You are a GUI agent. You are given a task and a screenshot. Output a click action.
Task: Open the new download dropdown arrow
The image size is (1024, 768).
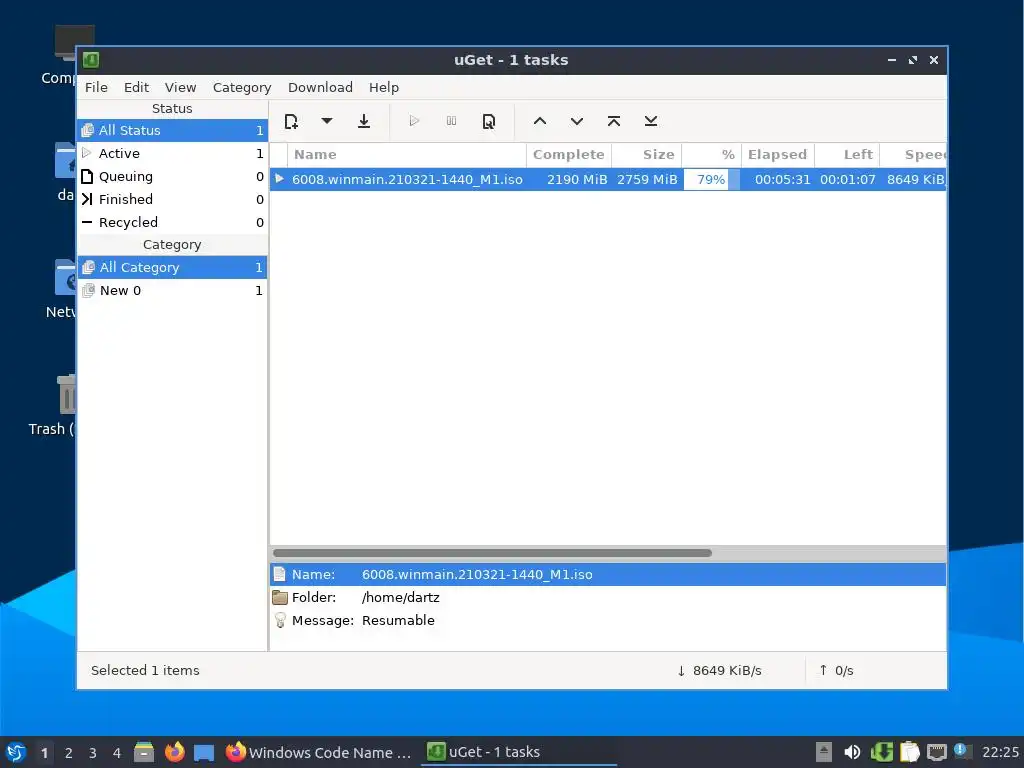click(327, 121)
